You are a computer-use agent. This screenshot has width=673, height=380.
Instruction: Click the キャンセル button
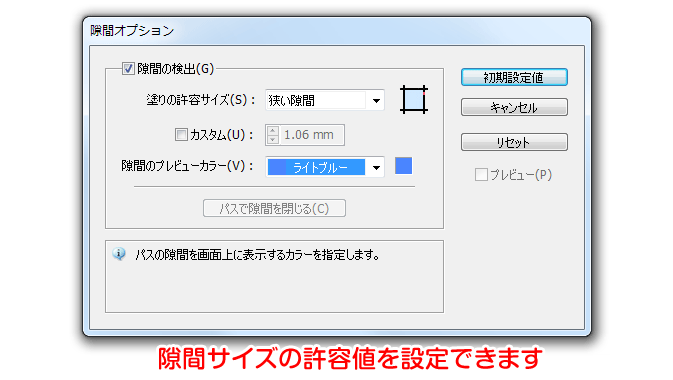(x=514, y=107)
